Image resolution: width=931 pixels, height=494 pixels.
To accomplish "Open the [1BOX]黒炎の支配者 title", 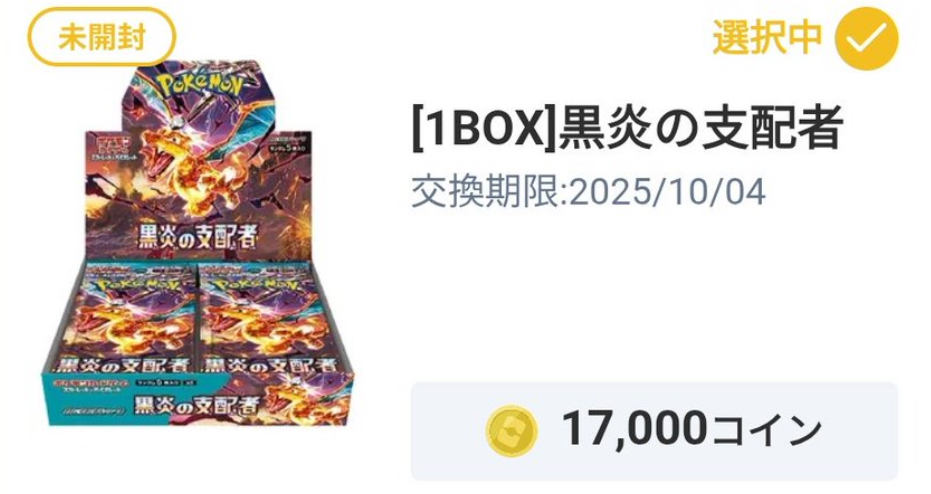I will click(627, 129).
